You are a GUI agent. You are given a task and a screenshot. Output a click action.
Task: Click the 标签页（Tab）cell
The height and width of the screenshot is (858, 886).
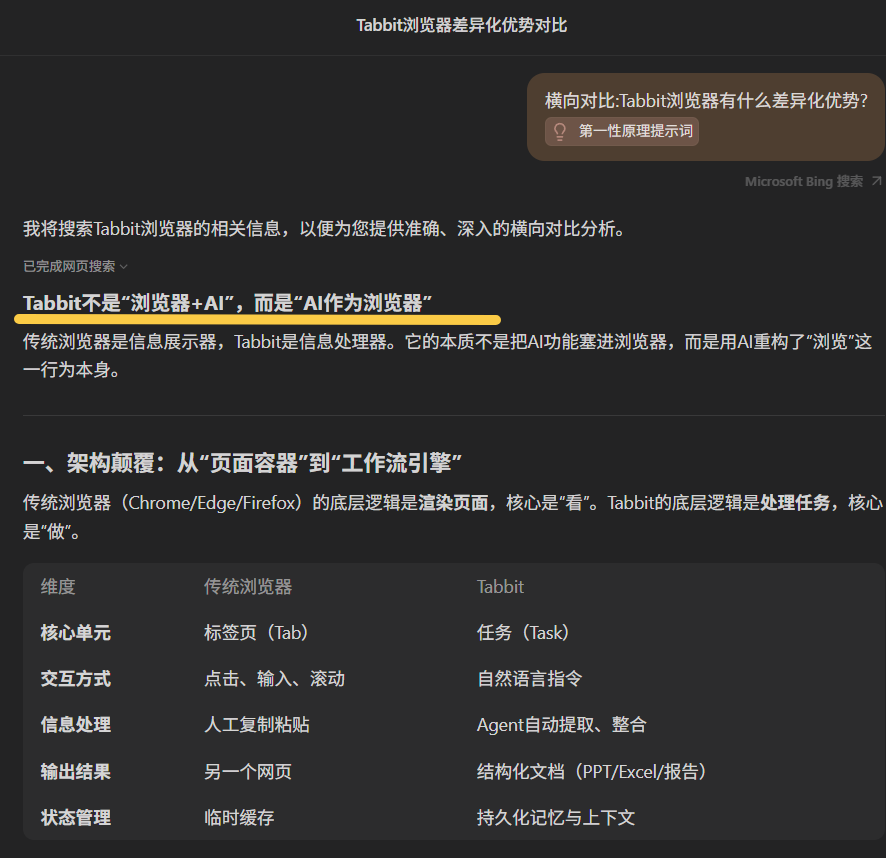point(257,632)
